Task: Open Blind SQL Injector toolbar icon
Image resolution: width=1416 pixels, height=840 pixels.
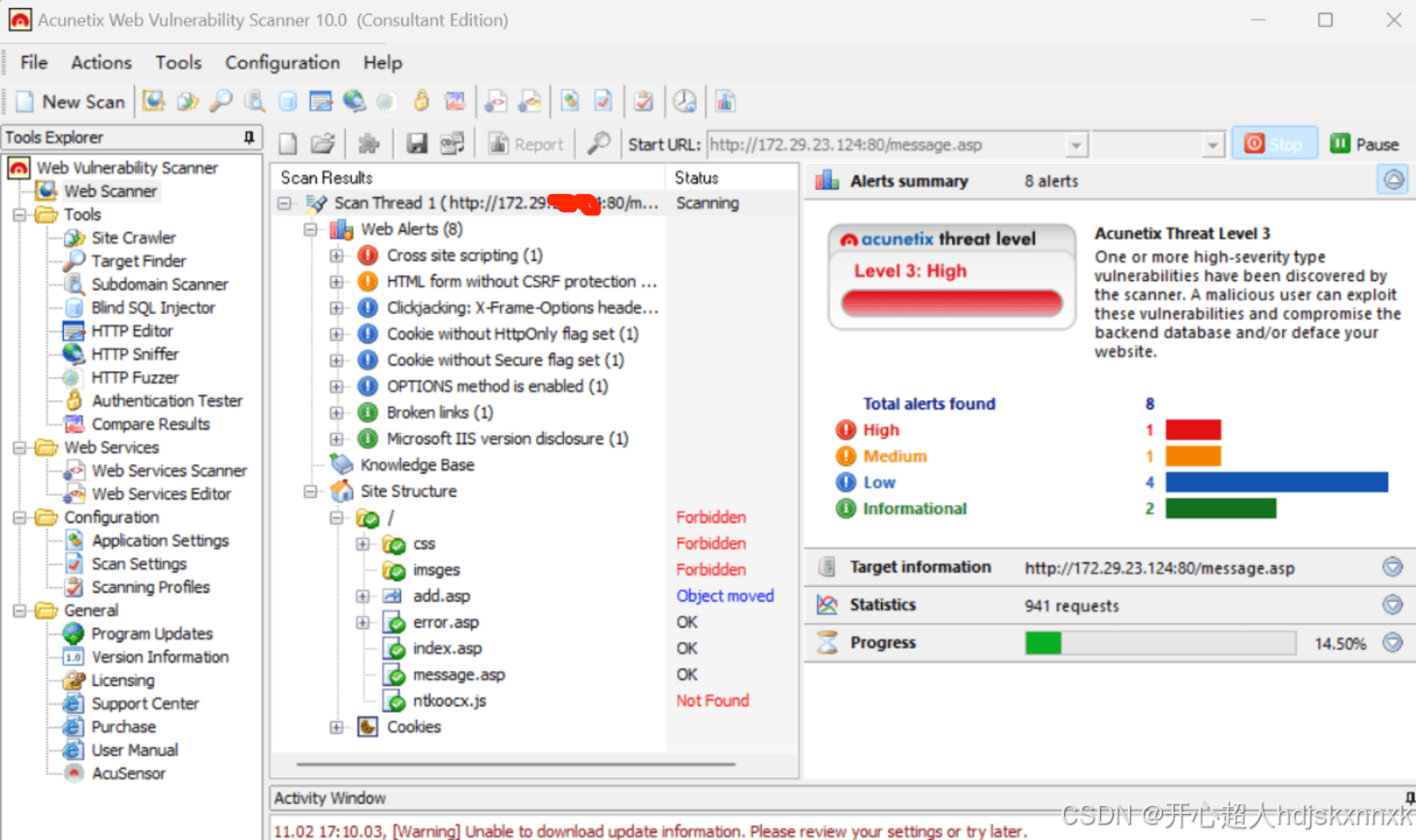Action: pos(288,101)
